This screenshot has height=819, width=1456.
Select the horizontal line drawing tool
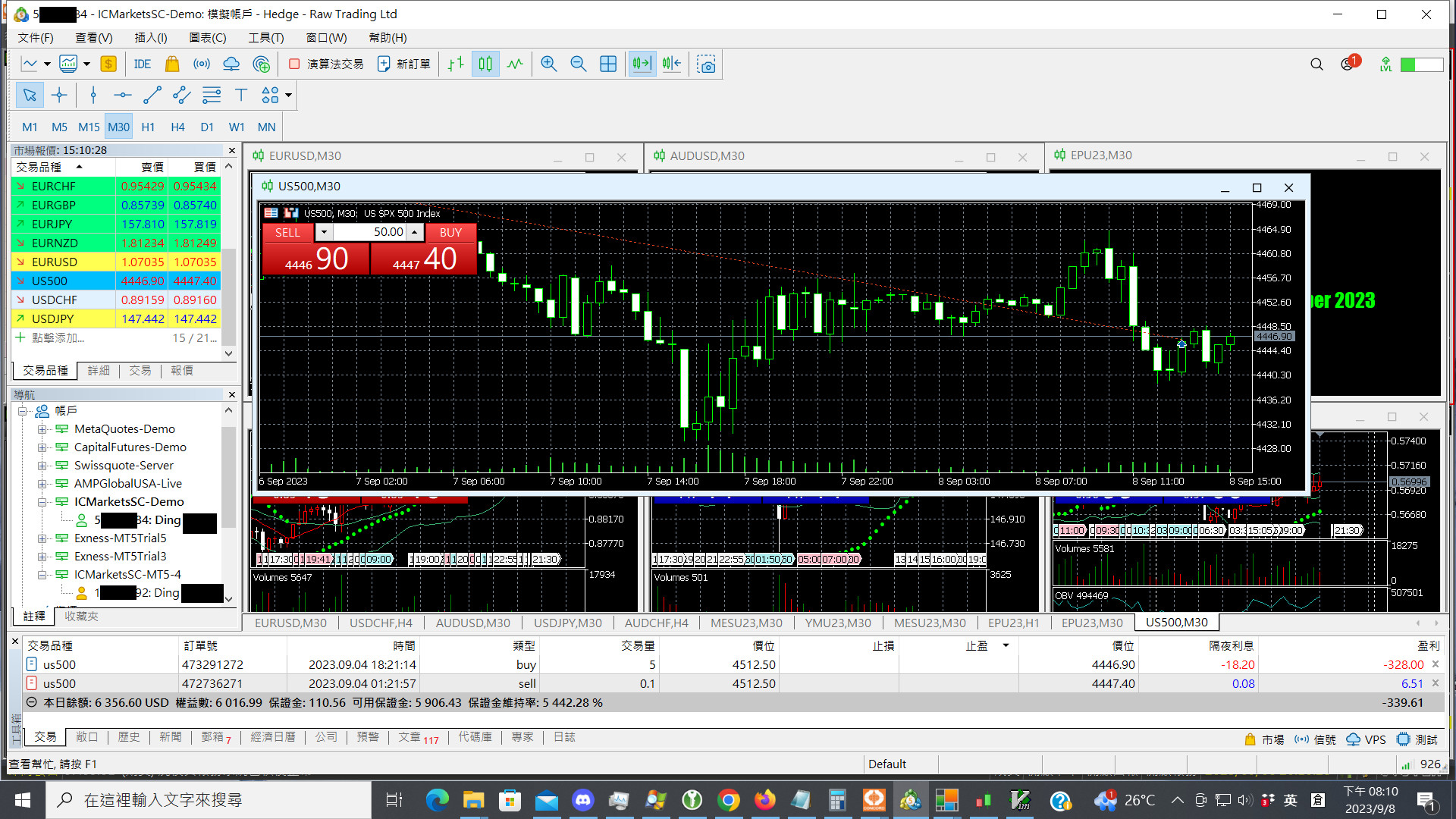(x=123, y=95)
